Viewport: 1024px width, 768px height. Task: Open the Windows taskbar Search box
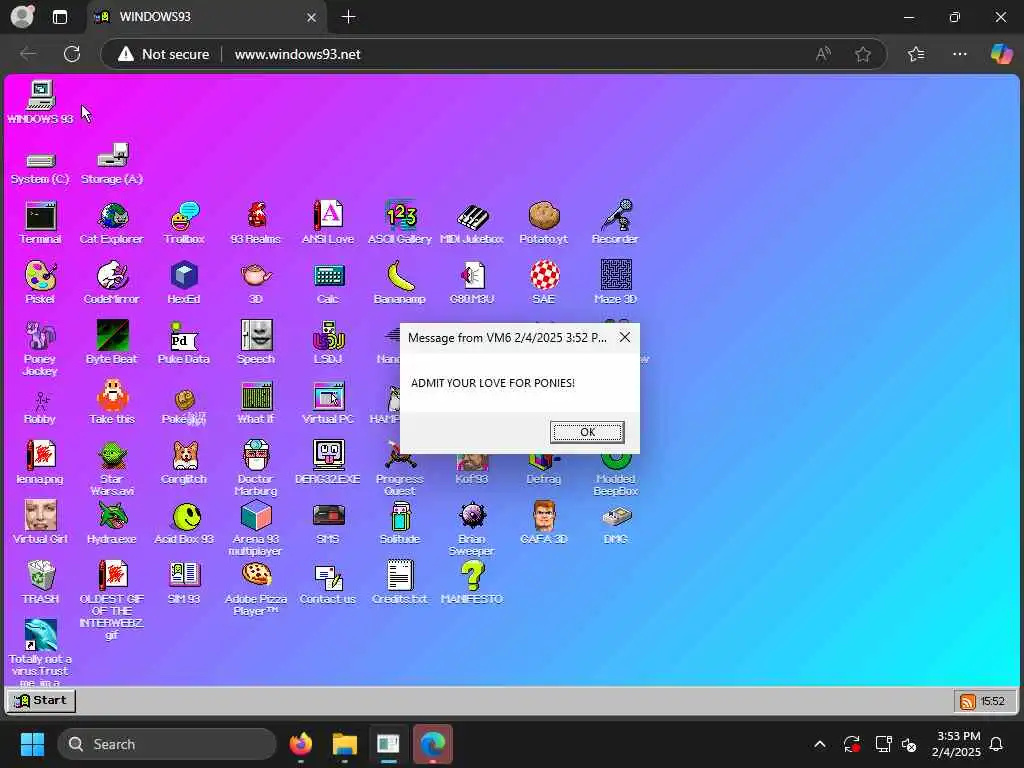167,744
